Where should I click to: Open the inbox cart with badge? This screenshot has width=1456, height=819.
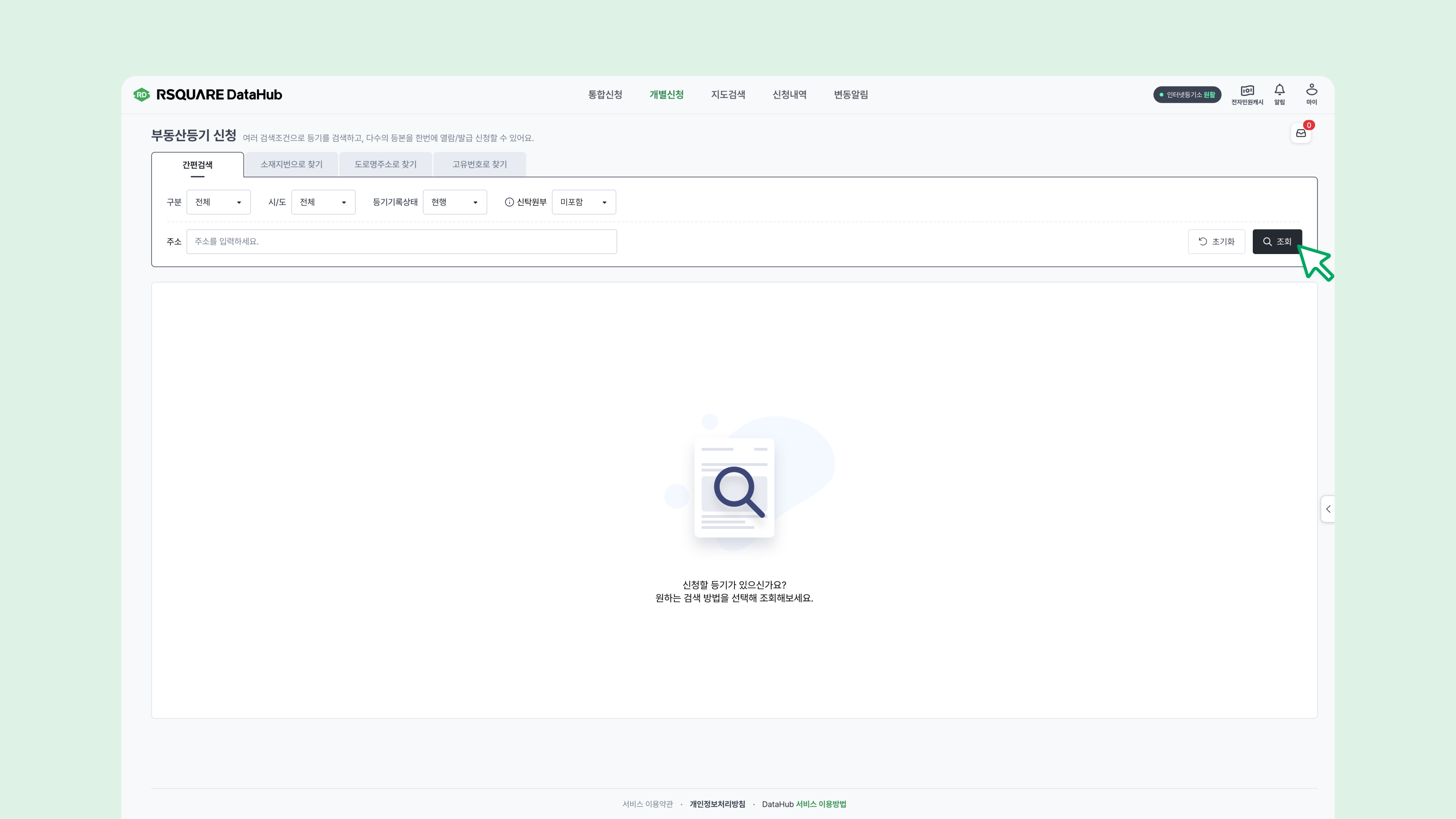(x=1301, y=133)
